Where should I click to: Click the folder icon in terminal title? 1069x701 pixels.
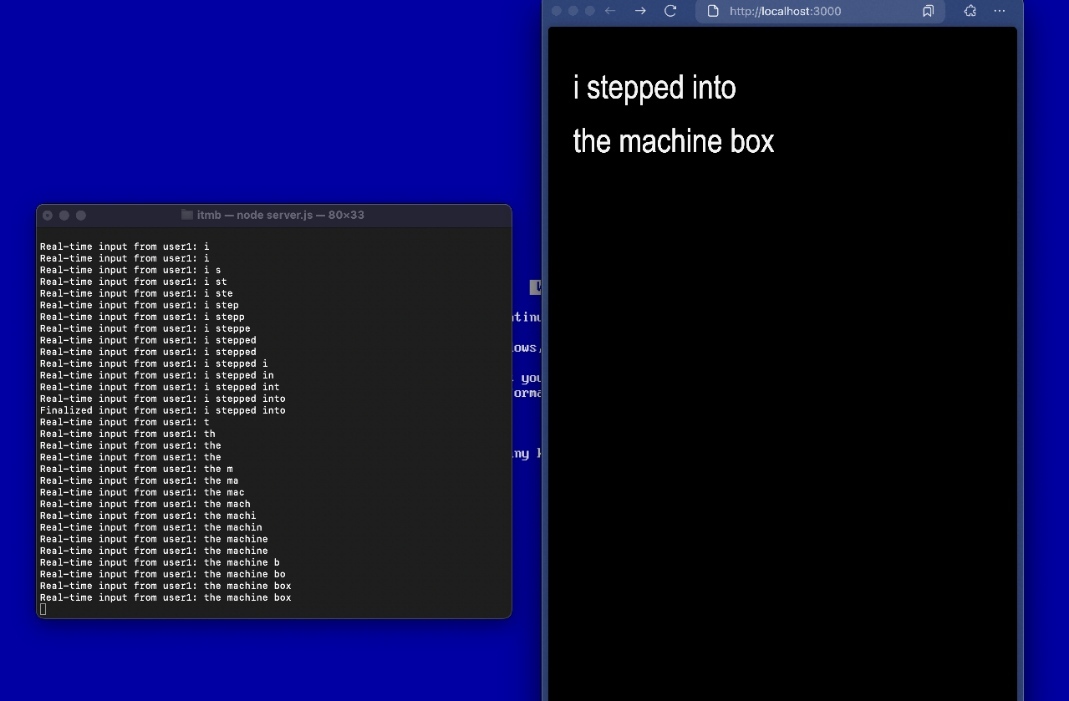[187, 215]
